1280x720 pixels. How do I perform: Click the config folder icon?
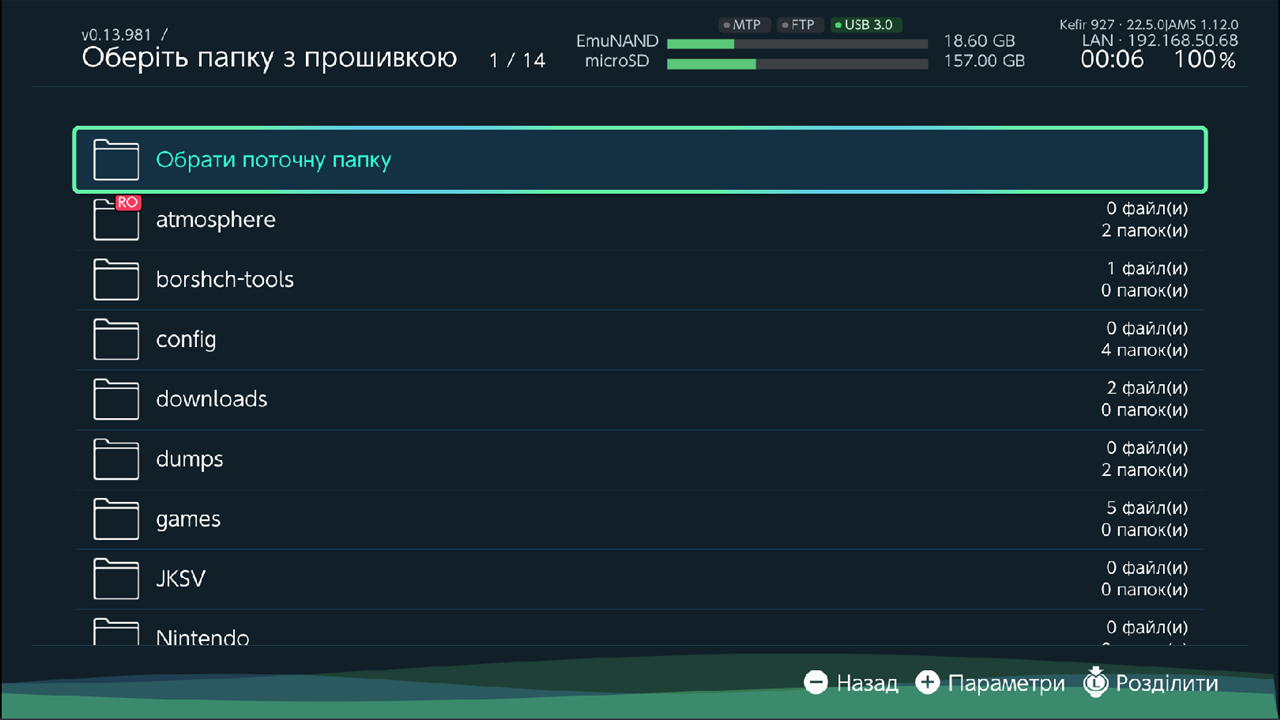point(116,340)
